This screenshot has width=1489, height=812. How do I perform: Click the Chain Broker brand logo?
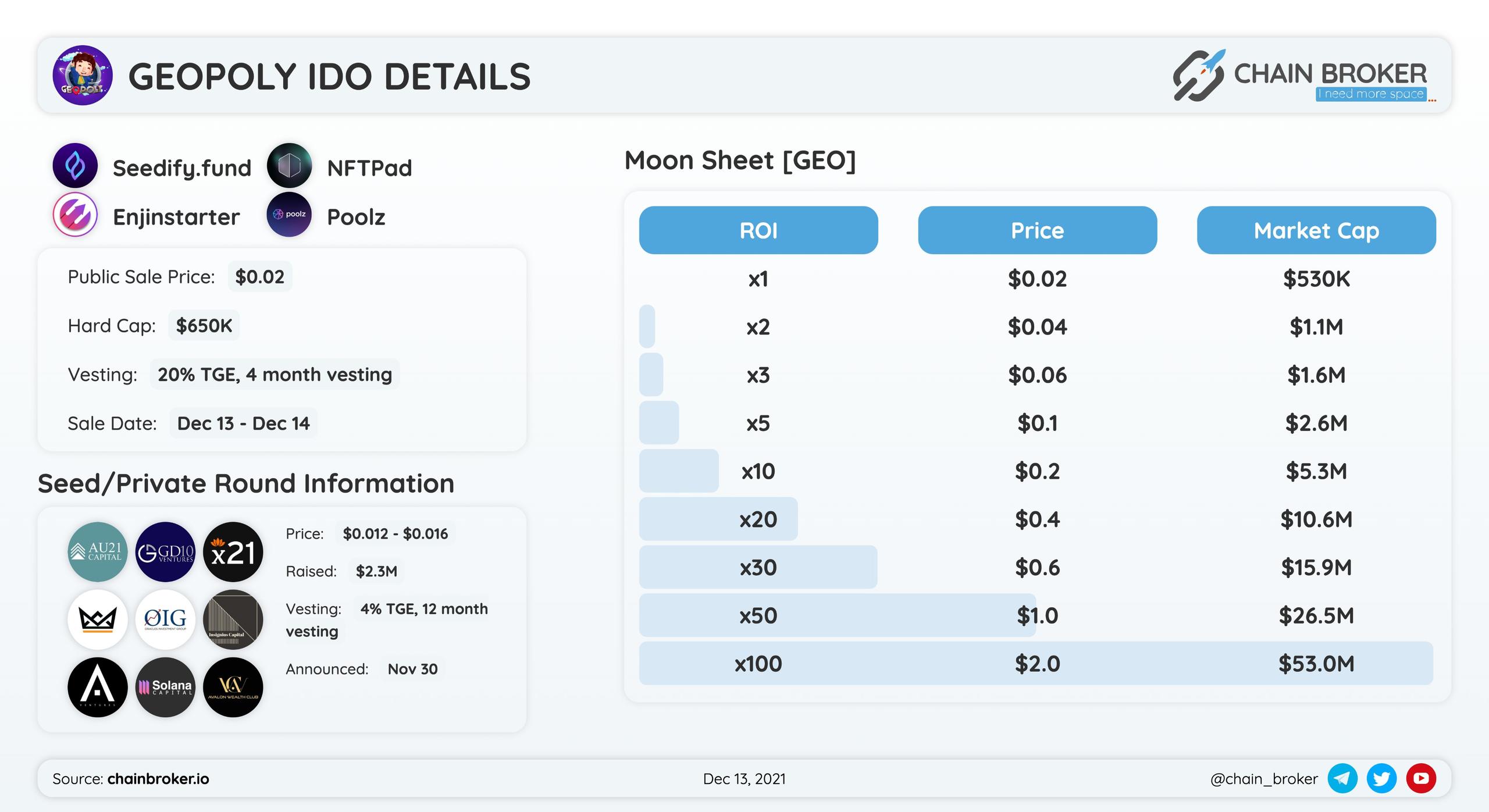coord(1303,76)
